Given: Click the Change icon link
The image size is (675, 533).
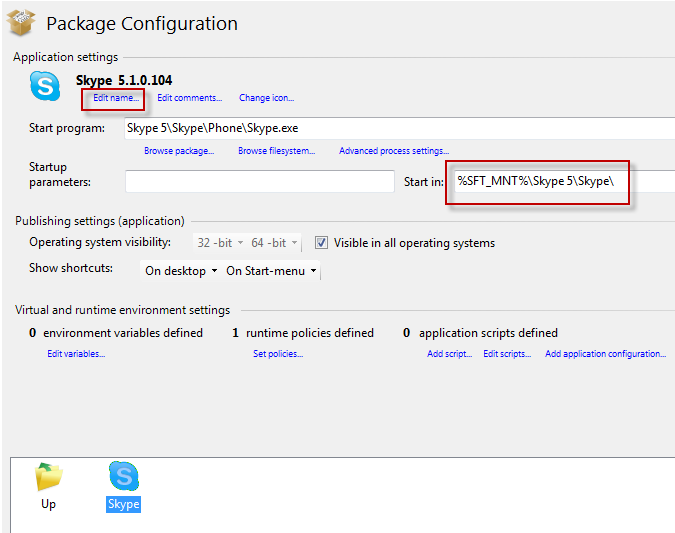Looking at the screenshot, I should (266, 98).
